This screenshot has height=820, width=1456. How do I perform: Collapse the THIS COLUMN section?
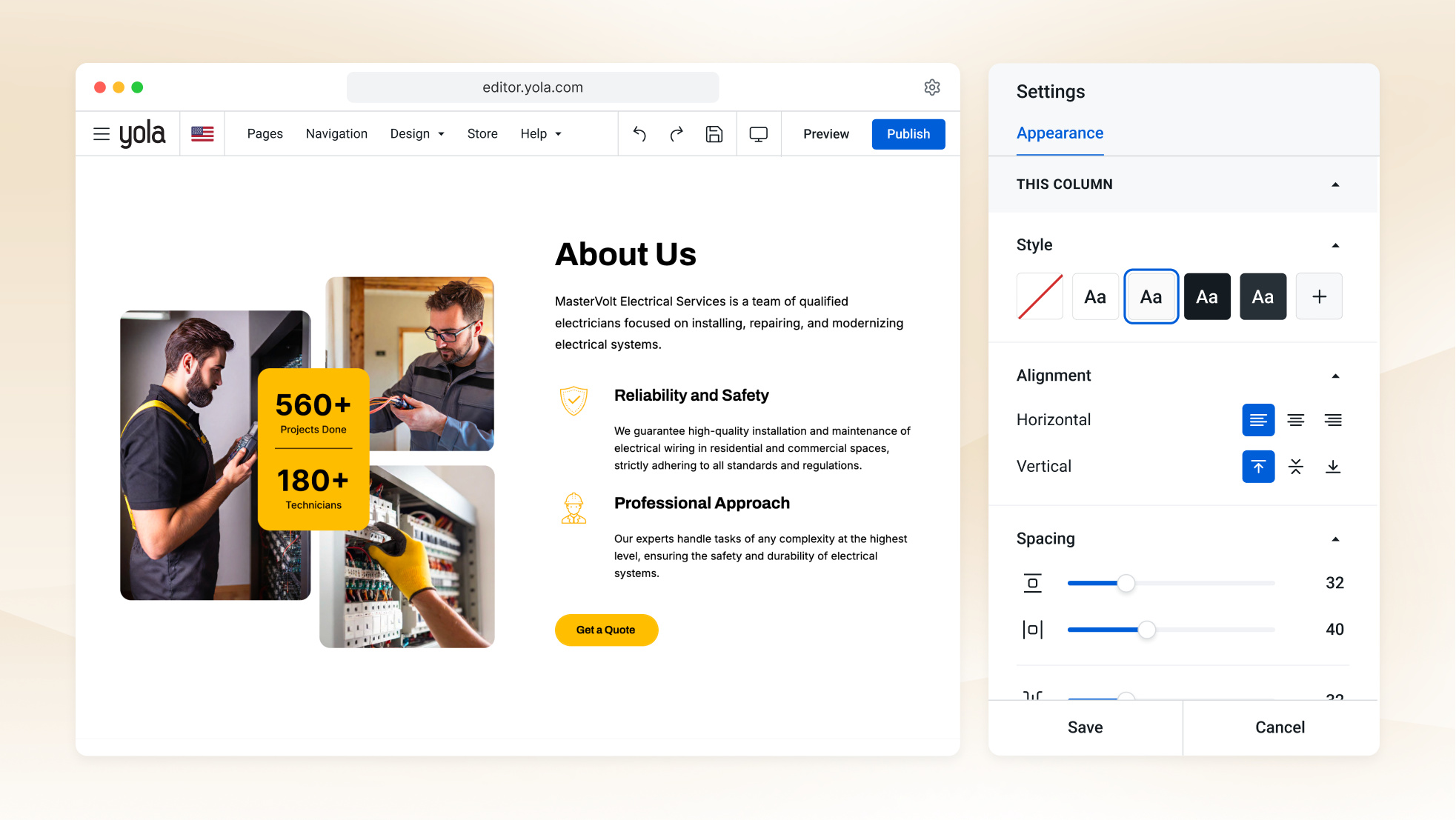[x=1335, y=184]
